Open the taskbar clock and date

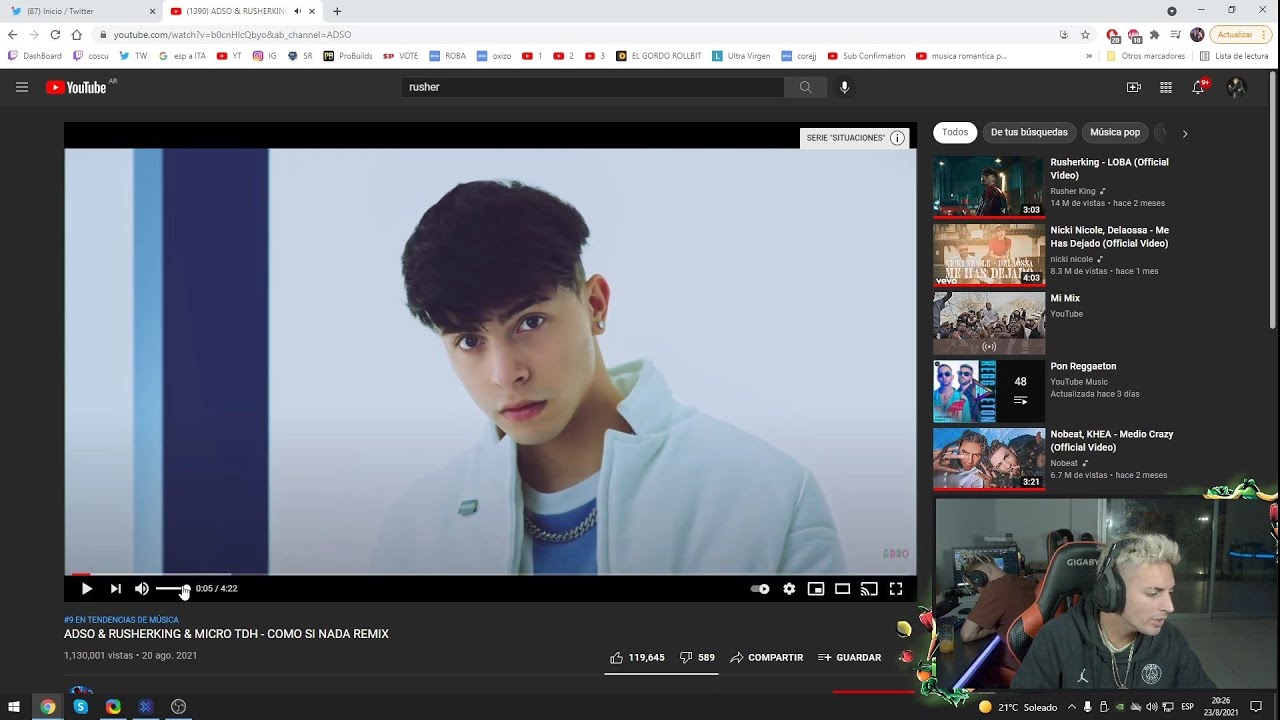tap(1220, 707)
